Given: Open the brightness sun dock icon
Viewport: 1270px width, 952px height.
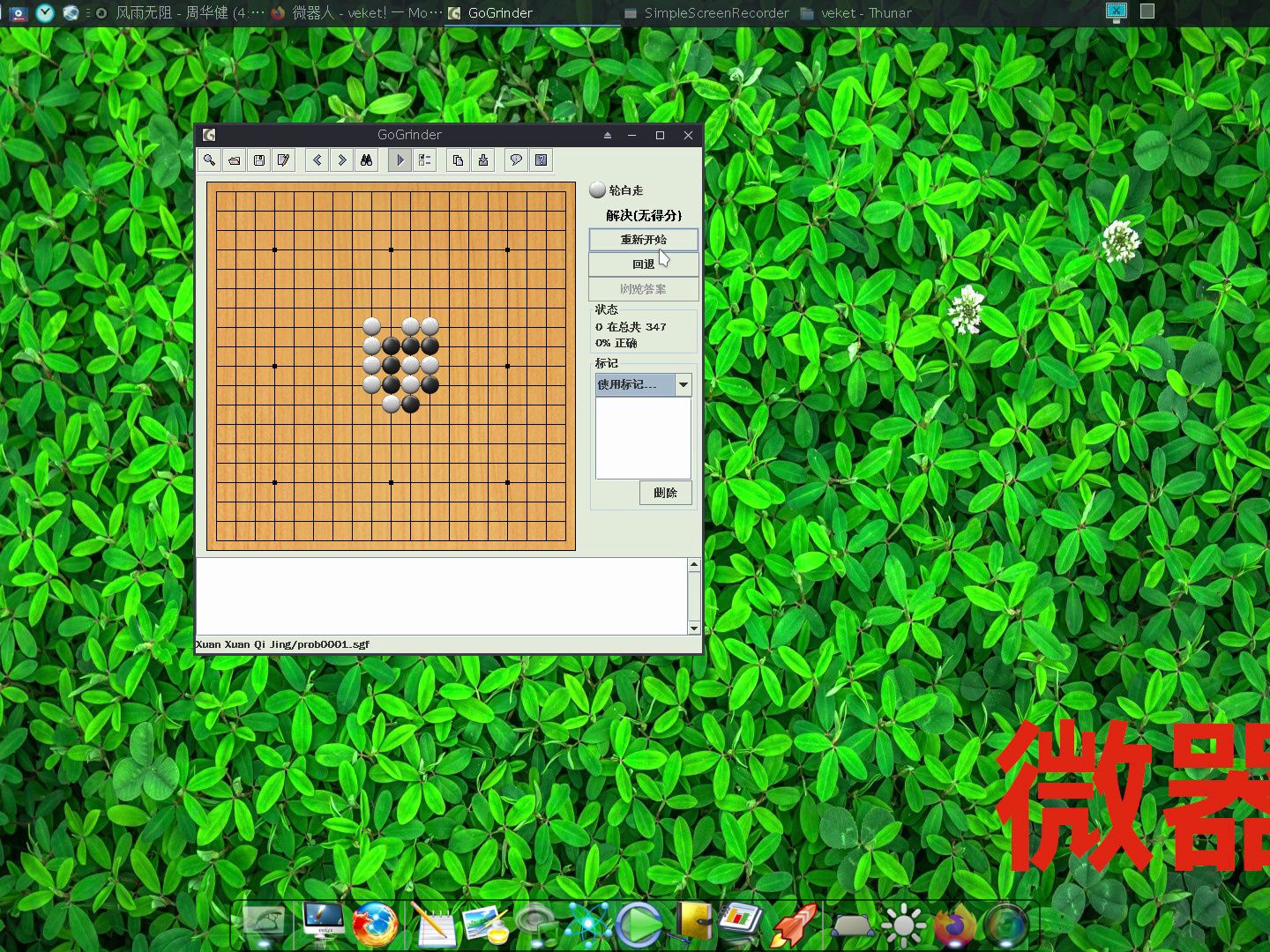Looking at the screenshot, I should tap(904, 926).
